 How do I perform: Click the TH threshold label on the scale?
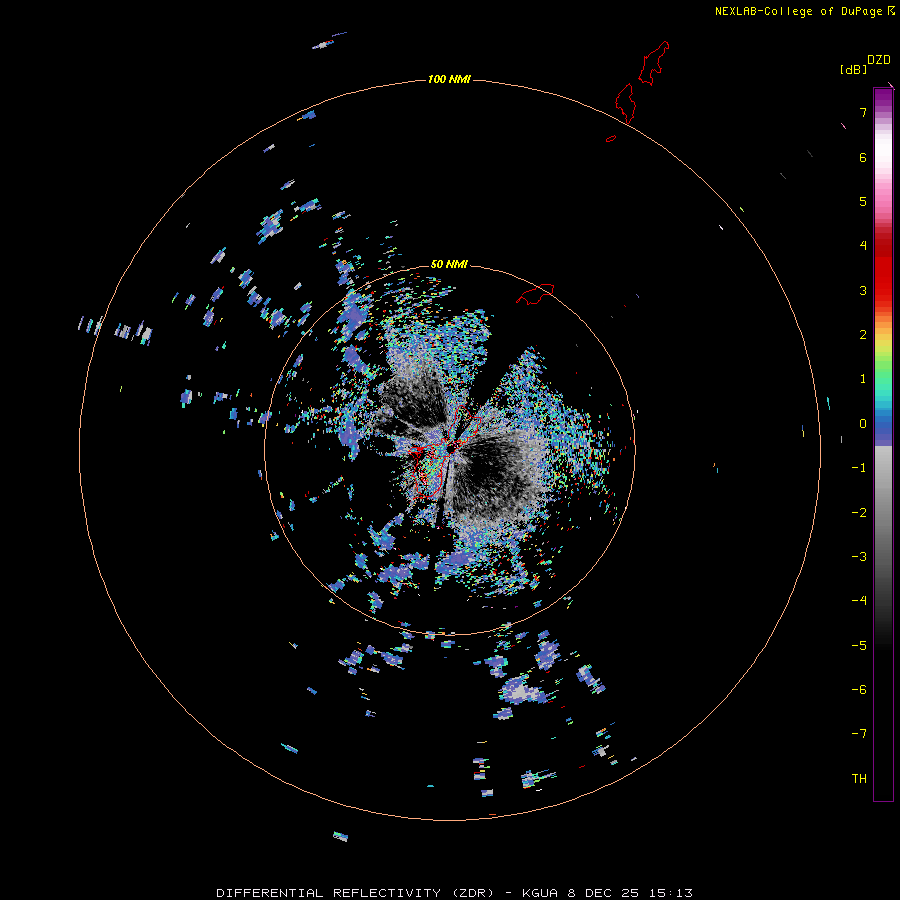coord(859,779)
